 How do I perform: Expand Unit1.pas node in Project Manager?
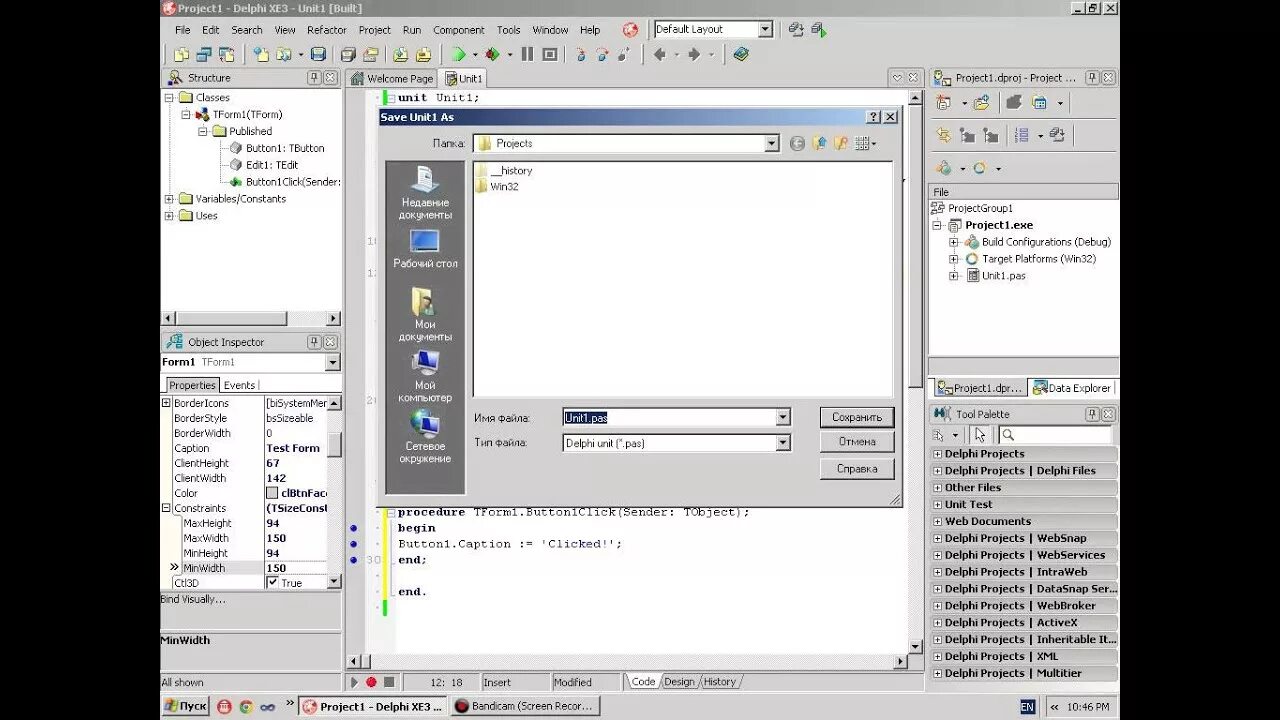[x=953, y=276]
